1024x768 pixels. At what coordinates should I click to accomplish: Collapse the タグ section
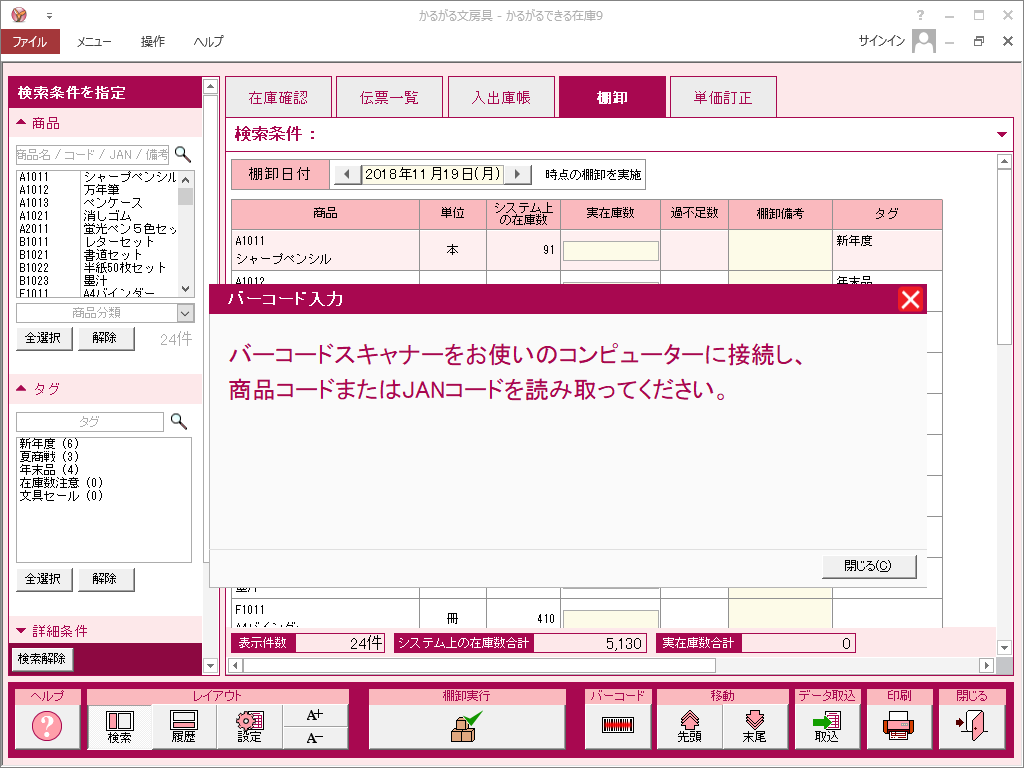(x=21, y=389)
